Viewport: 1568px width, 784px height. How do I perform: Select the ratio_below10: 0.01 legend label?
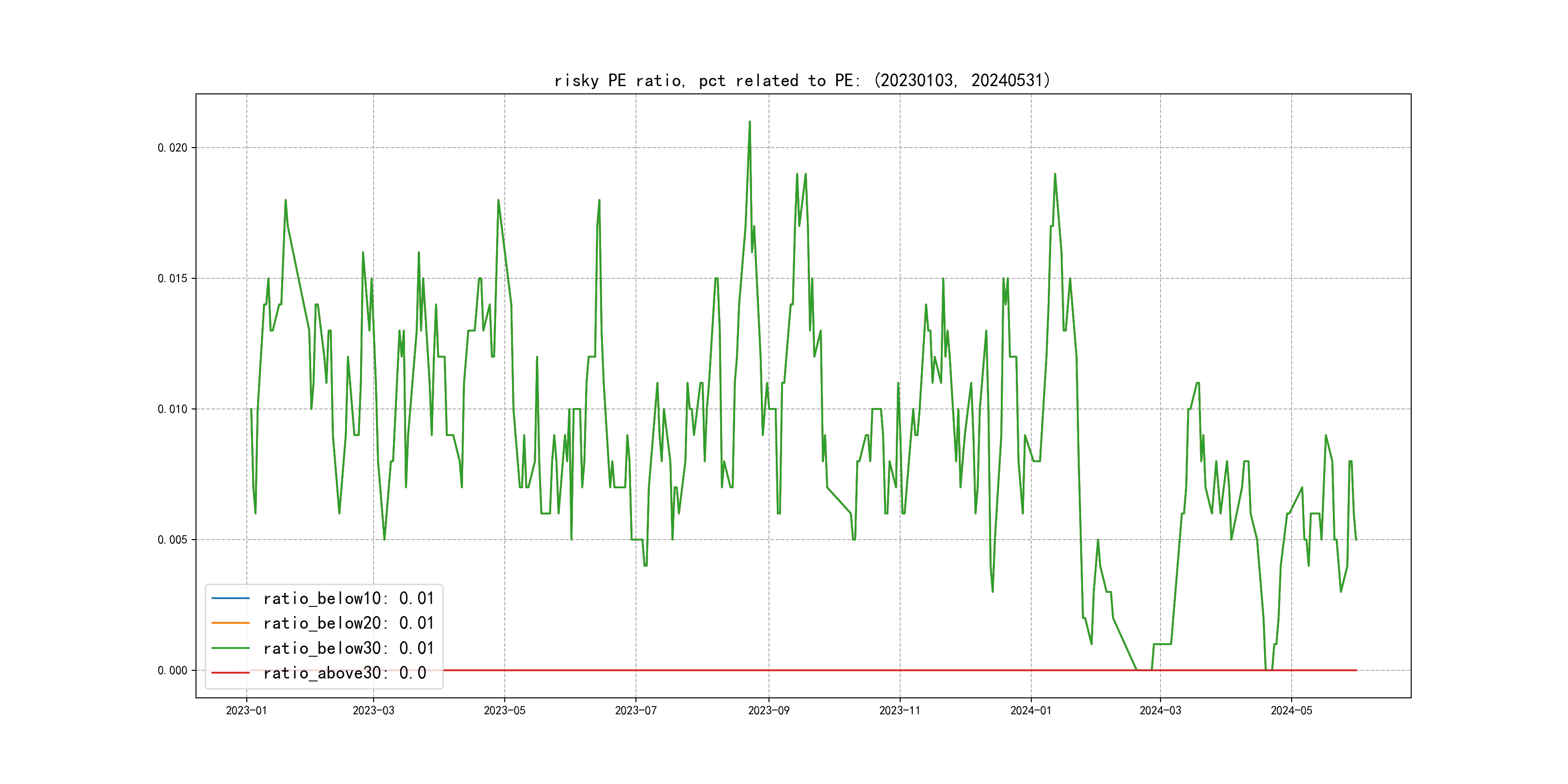[x=348, y=598]
